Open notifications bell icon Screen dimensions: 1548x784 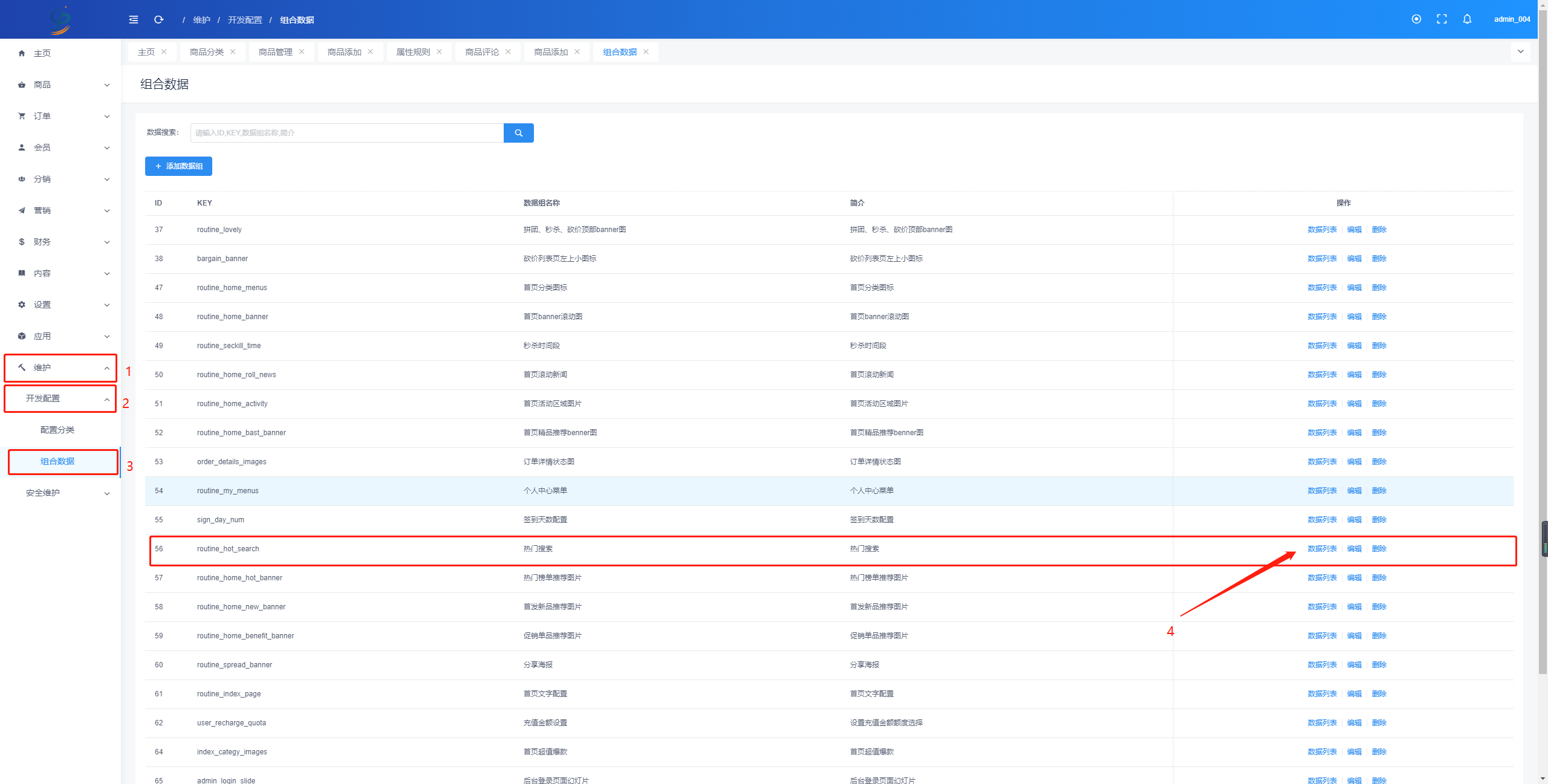click(x=1467, y=19)
